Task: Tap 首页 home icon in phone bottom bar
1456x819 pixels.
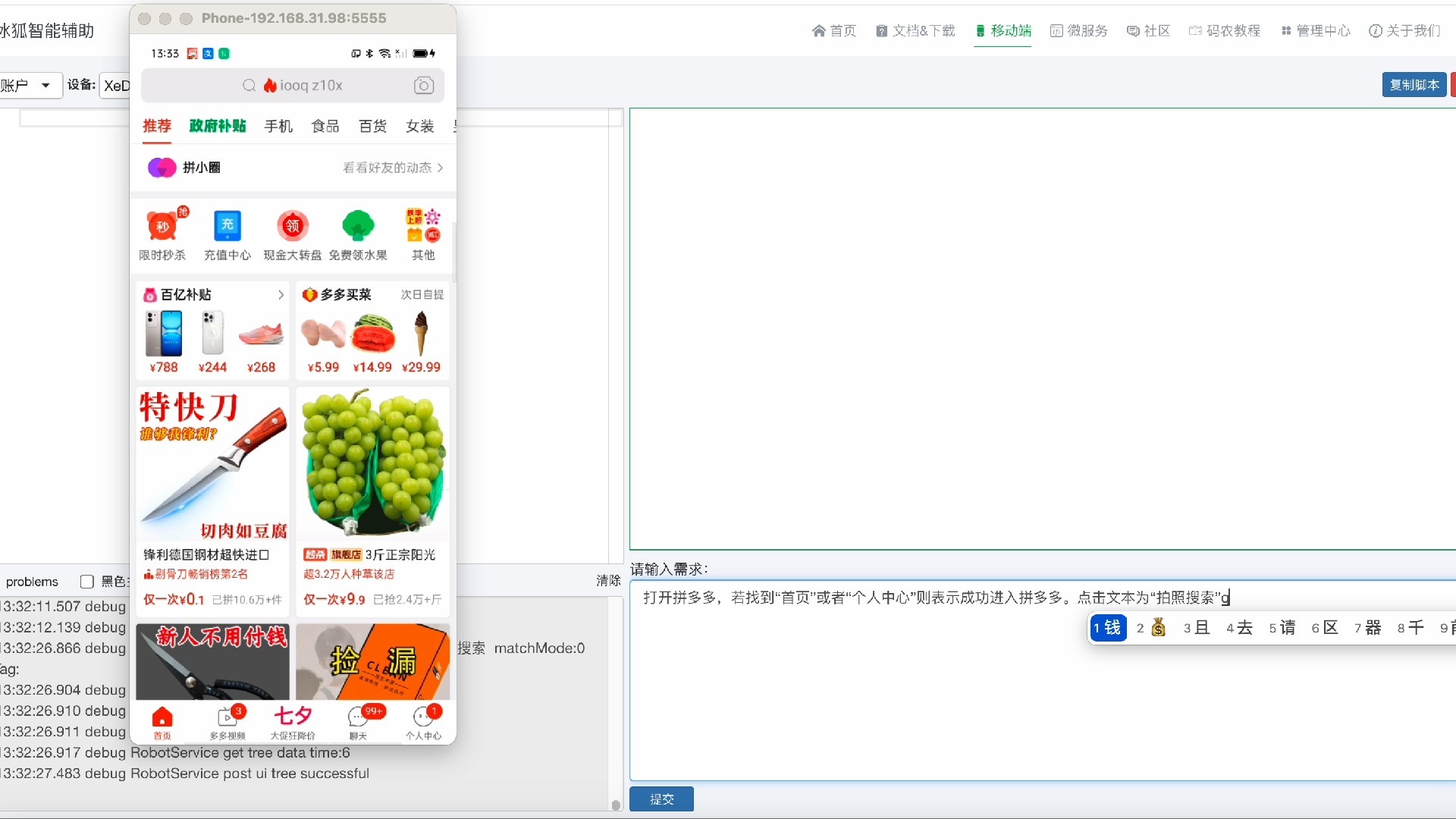Action: coord(162,723)
